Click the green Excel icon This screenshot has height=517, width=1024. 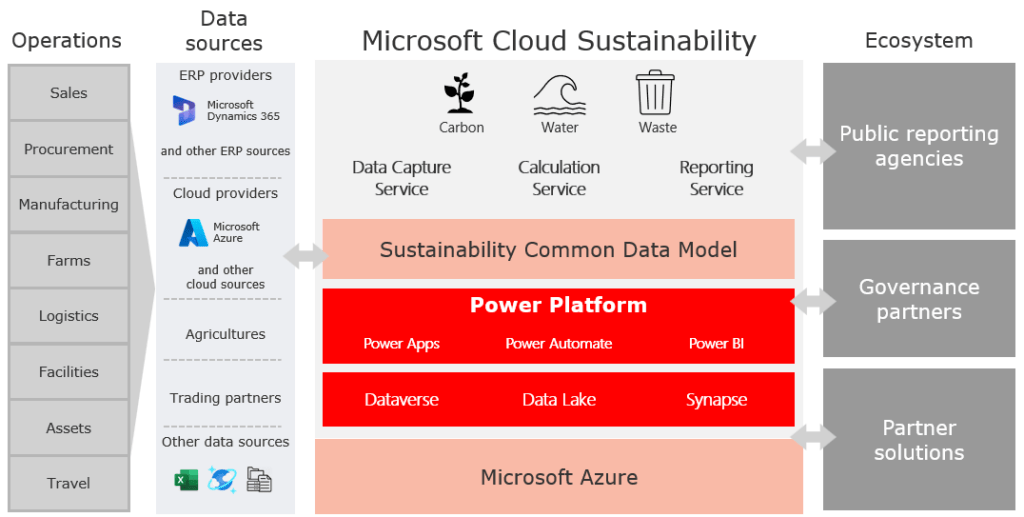[x=186, y=480]
